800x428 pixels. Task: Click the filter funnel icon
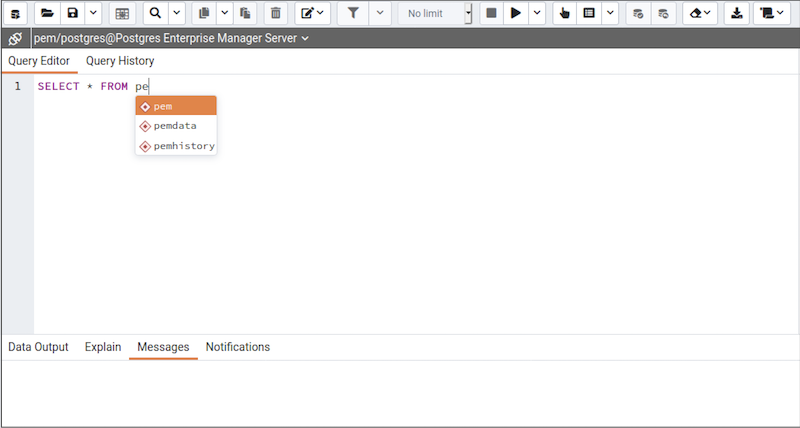pos(353,14)
